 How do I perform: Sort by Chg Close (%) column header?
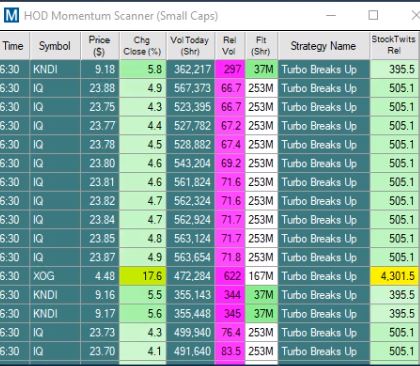click(143, 46)
